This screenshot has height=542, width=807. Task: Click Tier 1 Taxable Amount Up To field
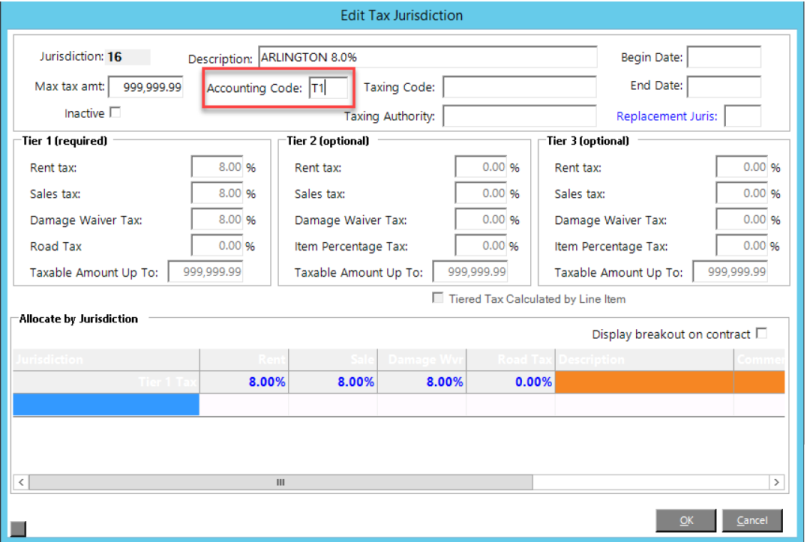pyautogui.click(x=205, y=272)
